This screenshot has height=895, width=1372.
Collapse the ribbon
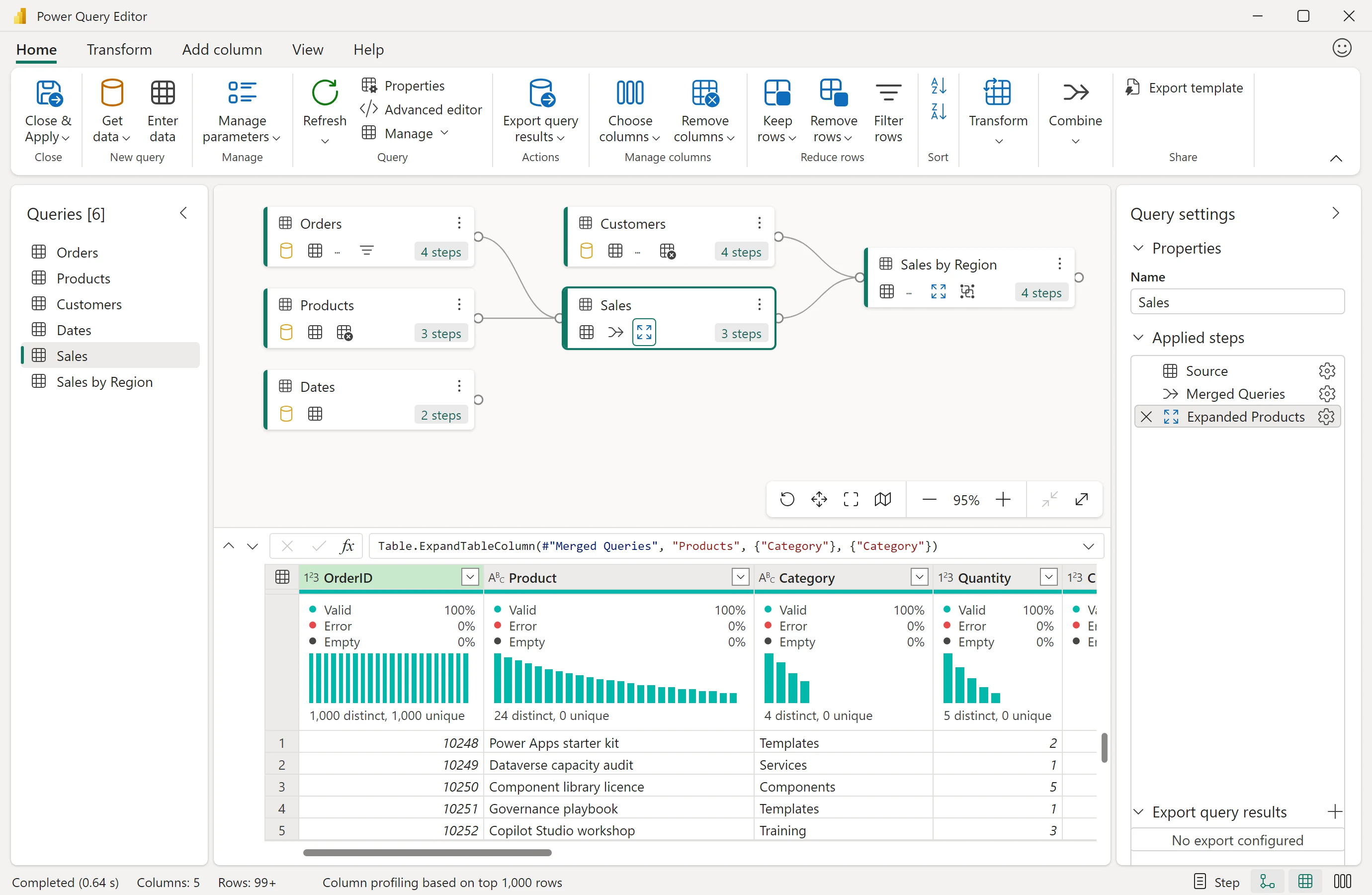click(x=1336, y=158)
